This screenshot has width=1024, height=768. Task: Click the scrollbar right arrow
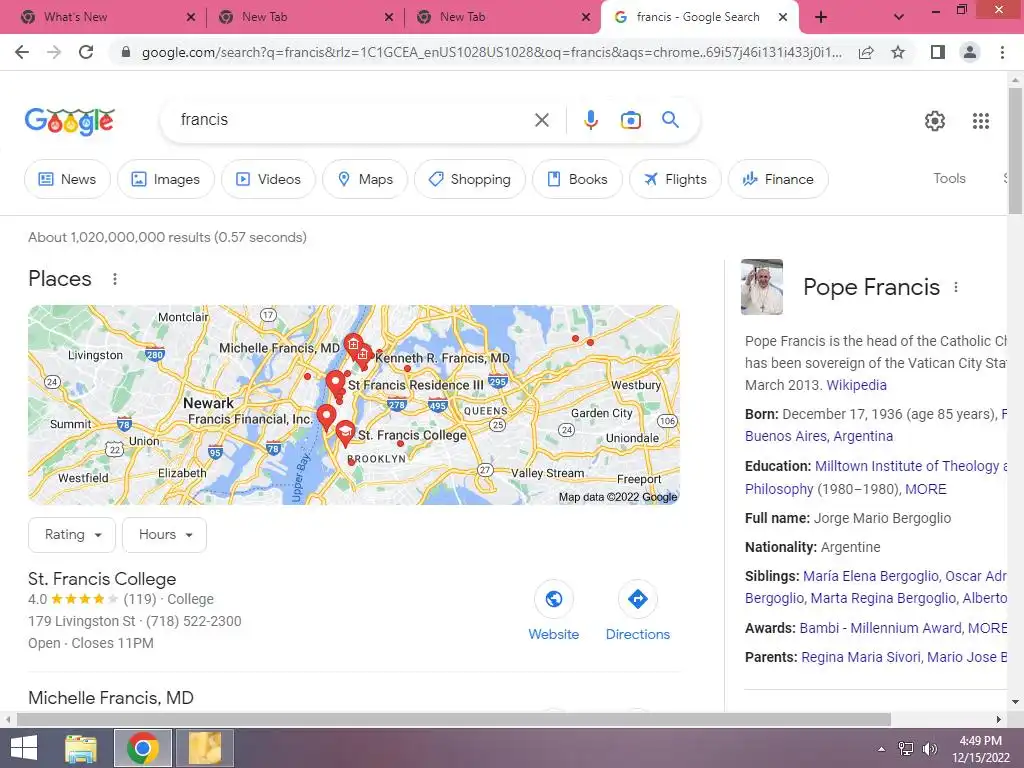999,719
